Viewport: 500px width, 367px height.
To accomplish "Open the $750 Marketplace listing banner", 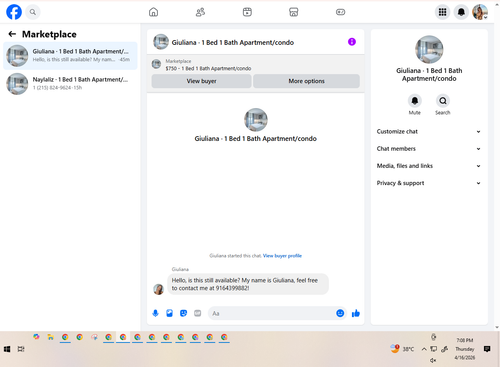I will coord(208,65).
